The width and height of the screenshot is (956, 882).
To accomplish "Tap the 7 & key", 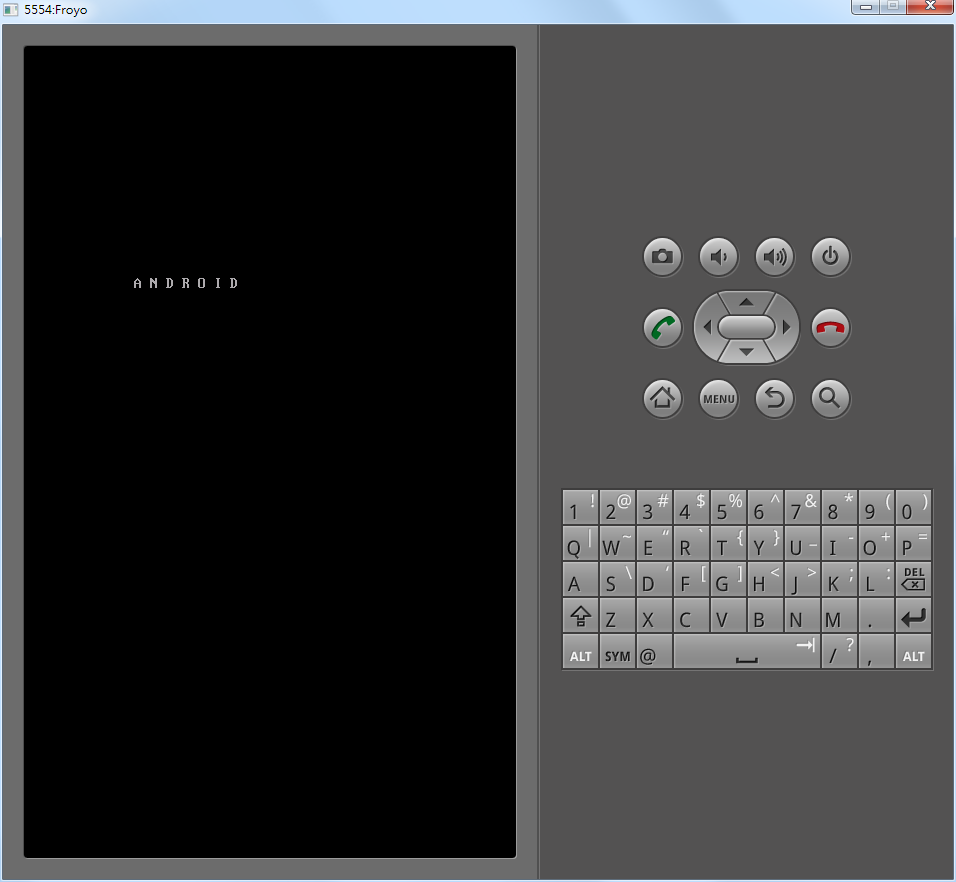I will [x=802, y=507].
